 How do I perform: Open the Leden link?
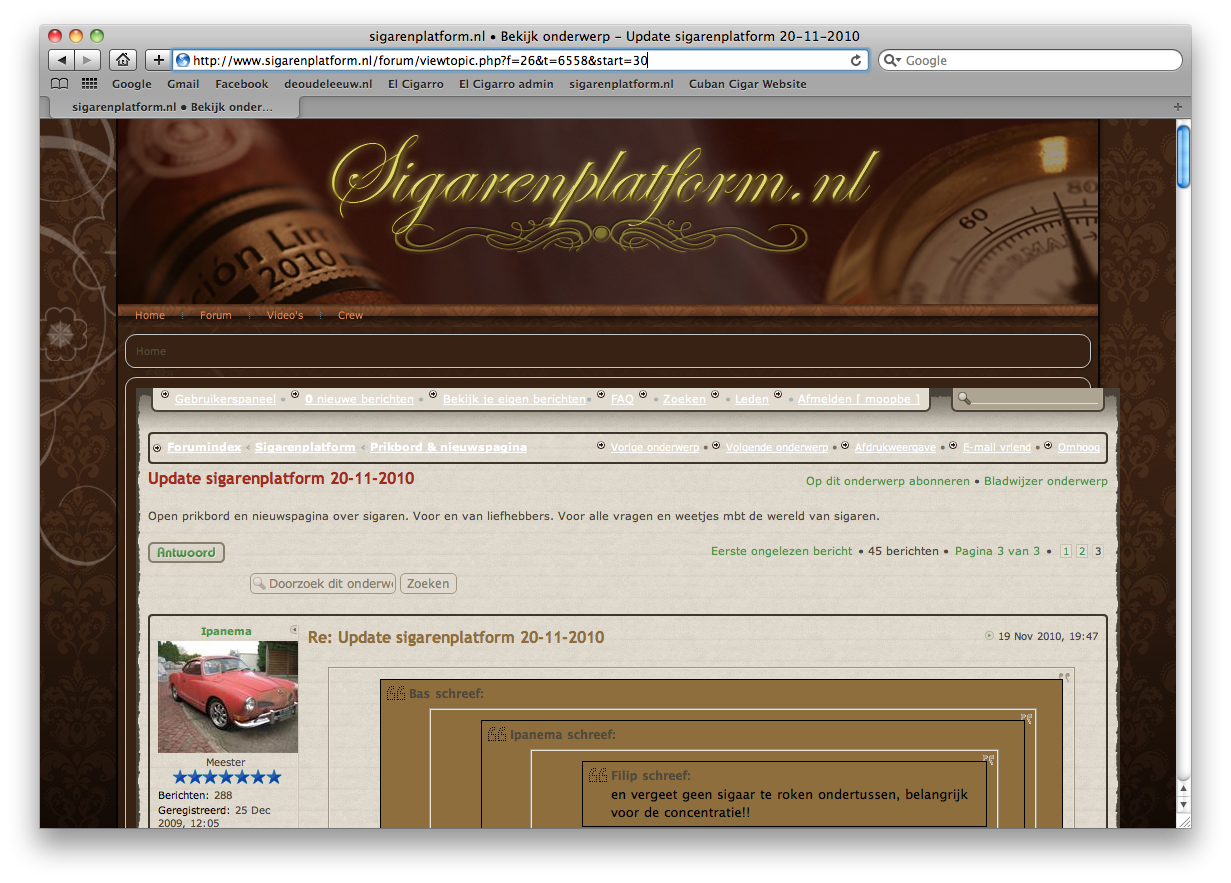coord(752,399)
